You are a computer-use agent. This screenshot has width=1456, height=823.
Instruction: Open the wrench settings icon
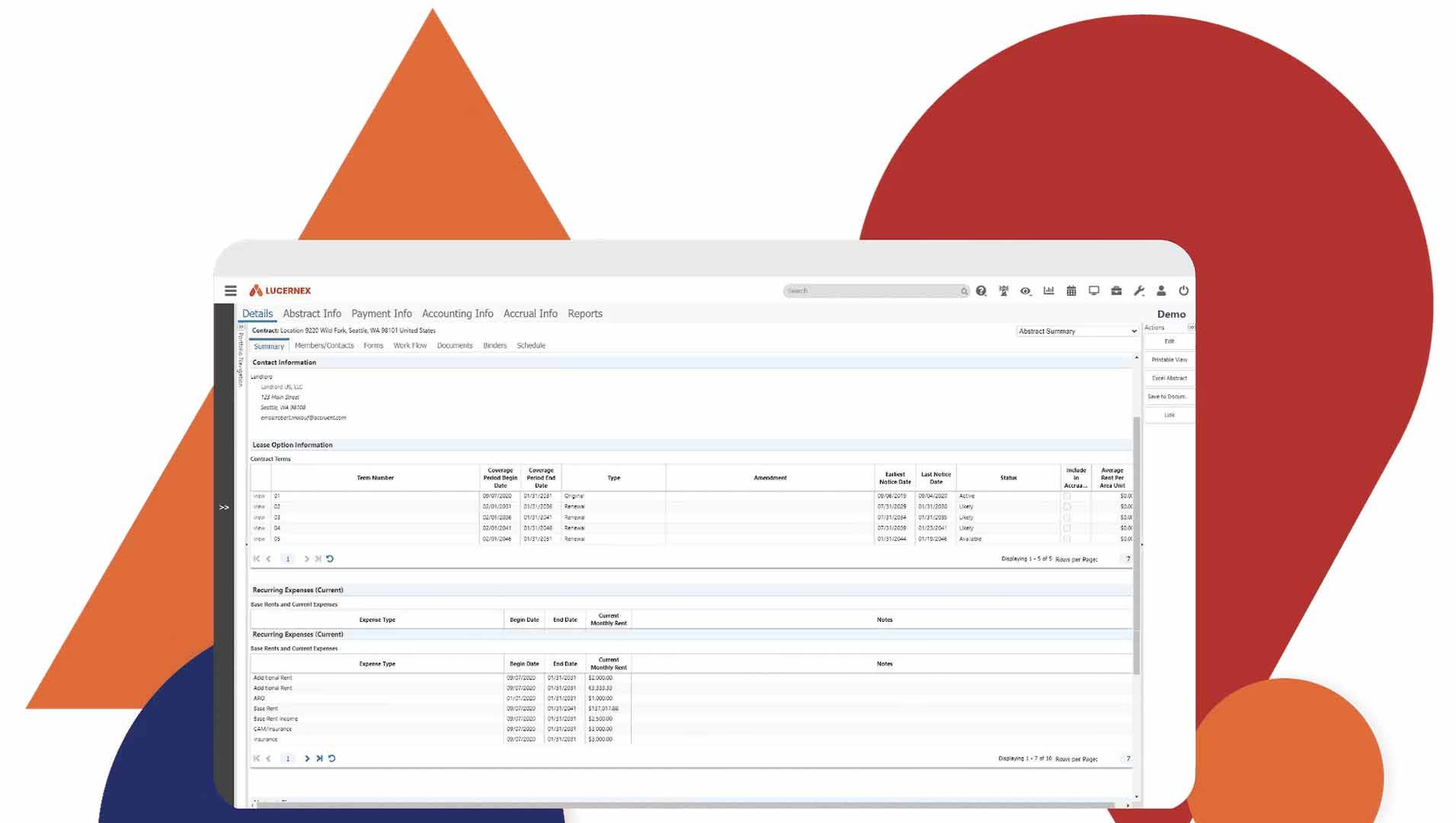coord(1139,290)
